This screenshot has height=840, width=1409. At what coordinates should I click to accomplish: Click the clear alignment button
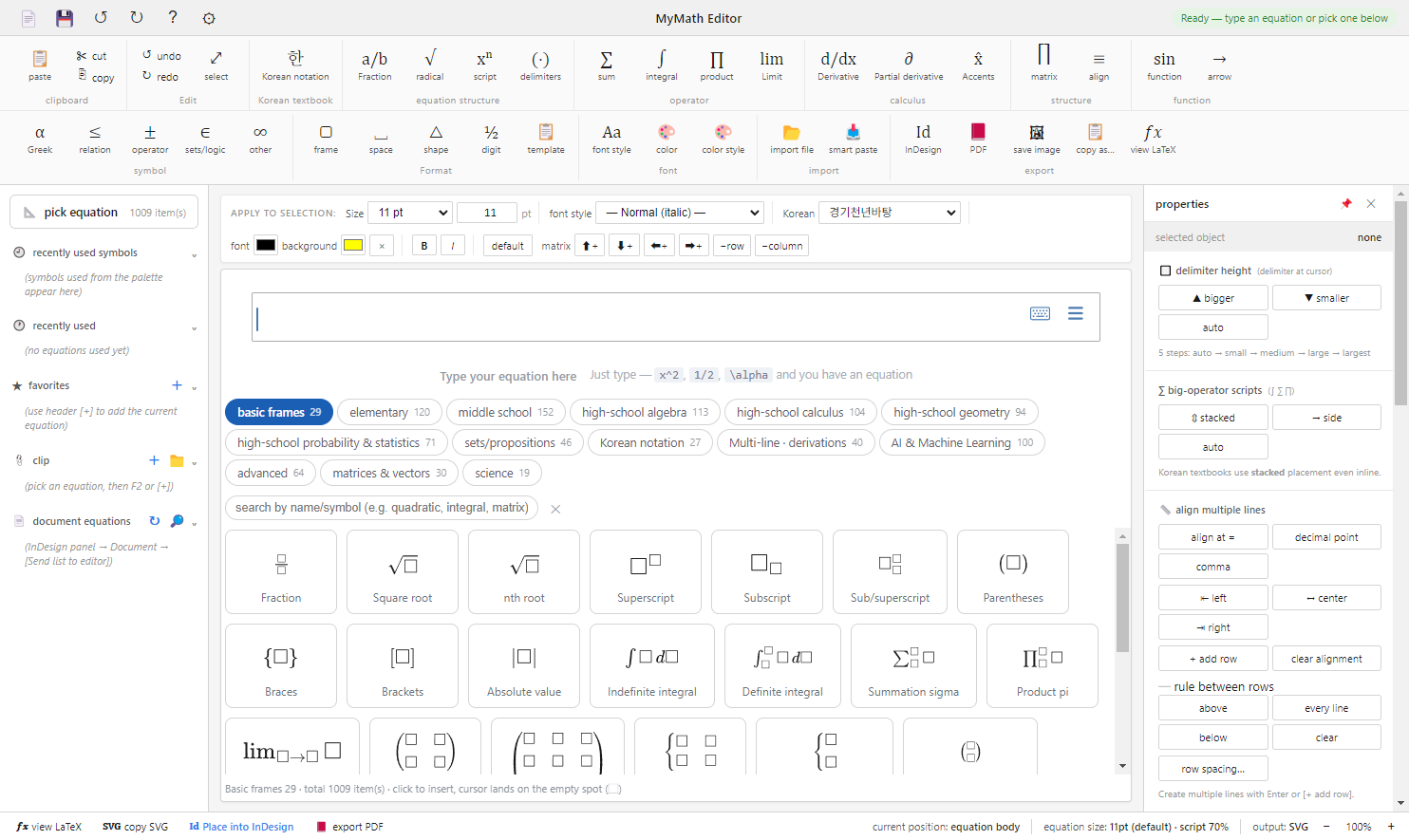[x=1326, y=659]
